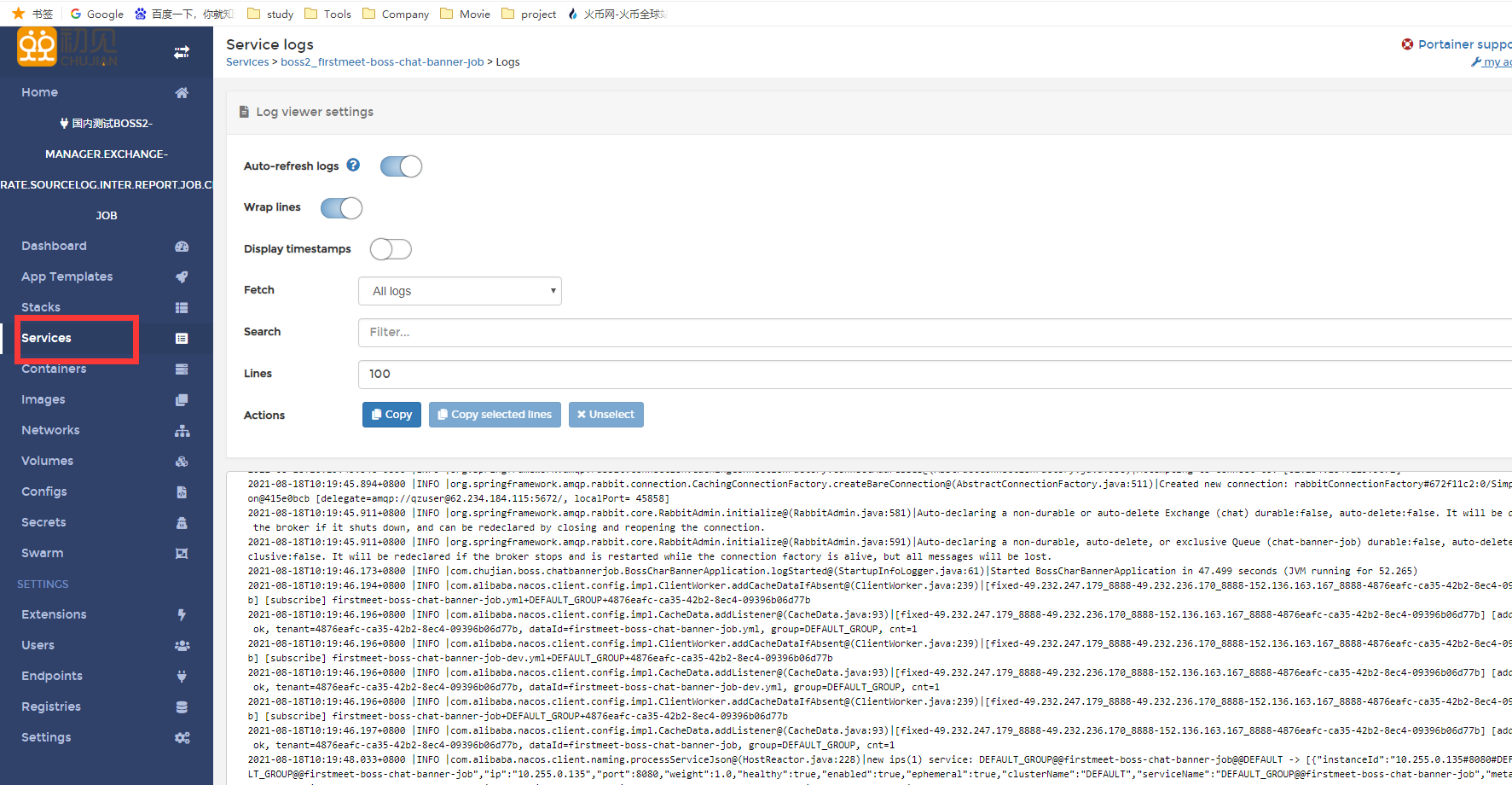Open the Dashboard sidebar item
Screen dimensions: 1512x785
pos(54,246)
